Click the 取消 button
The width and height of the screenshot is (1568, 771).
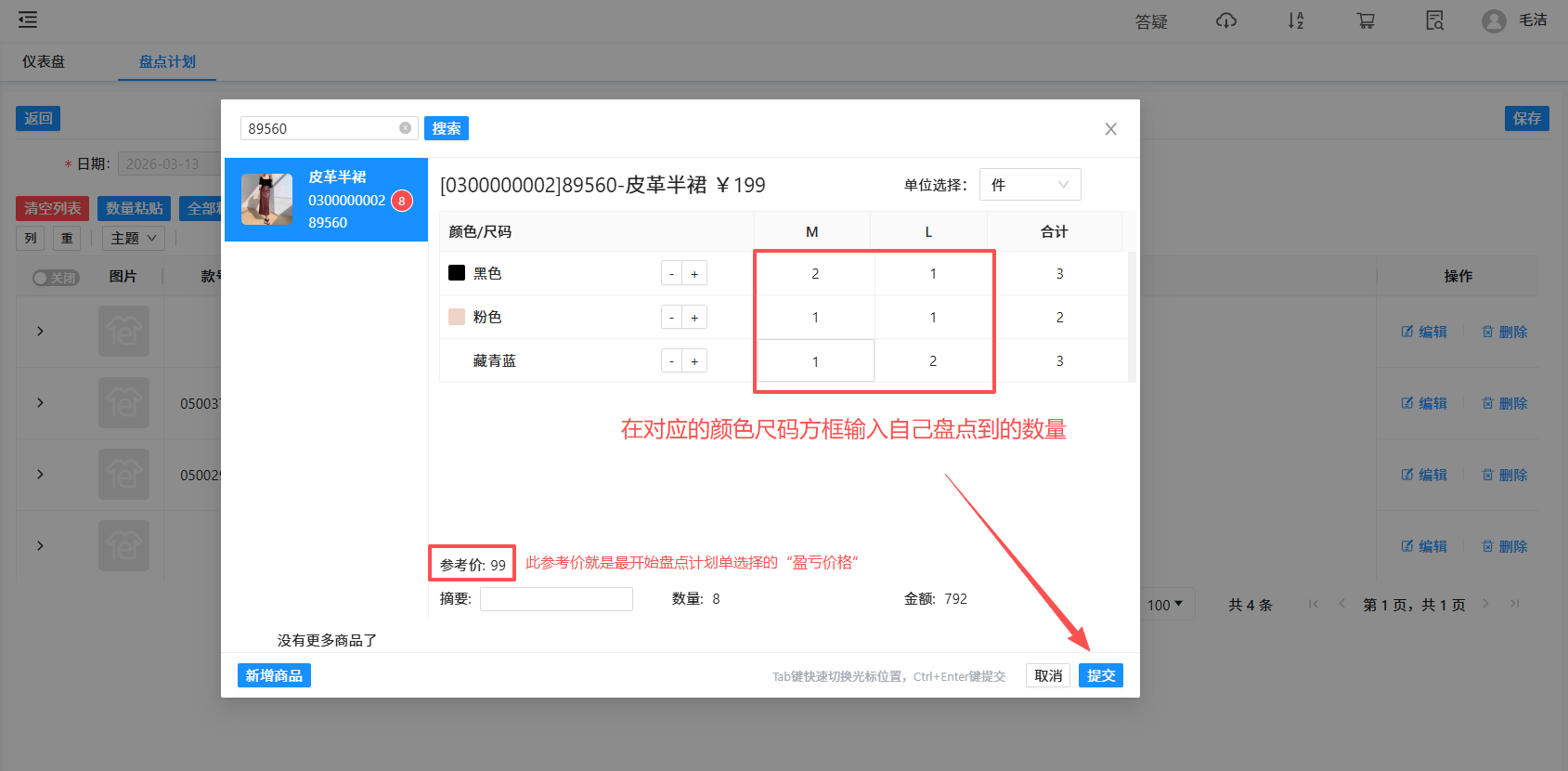[x=1048, y=675]
